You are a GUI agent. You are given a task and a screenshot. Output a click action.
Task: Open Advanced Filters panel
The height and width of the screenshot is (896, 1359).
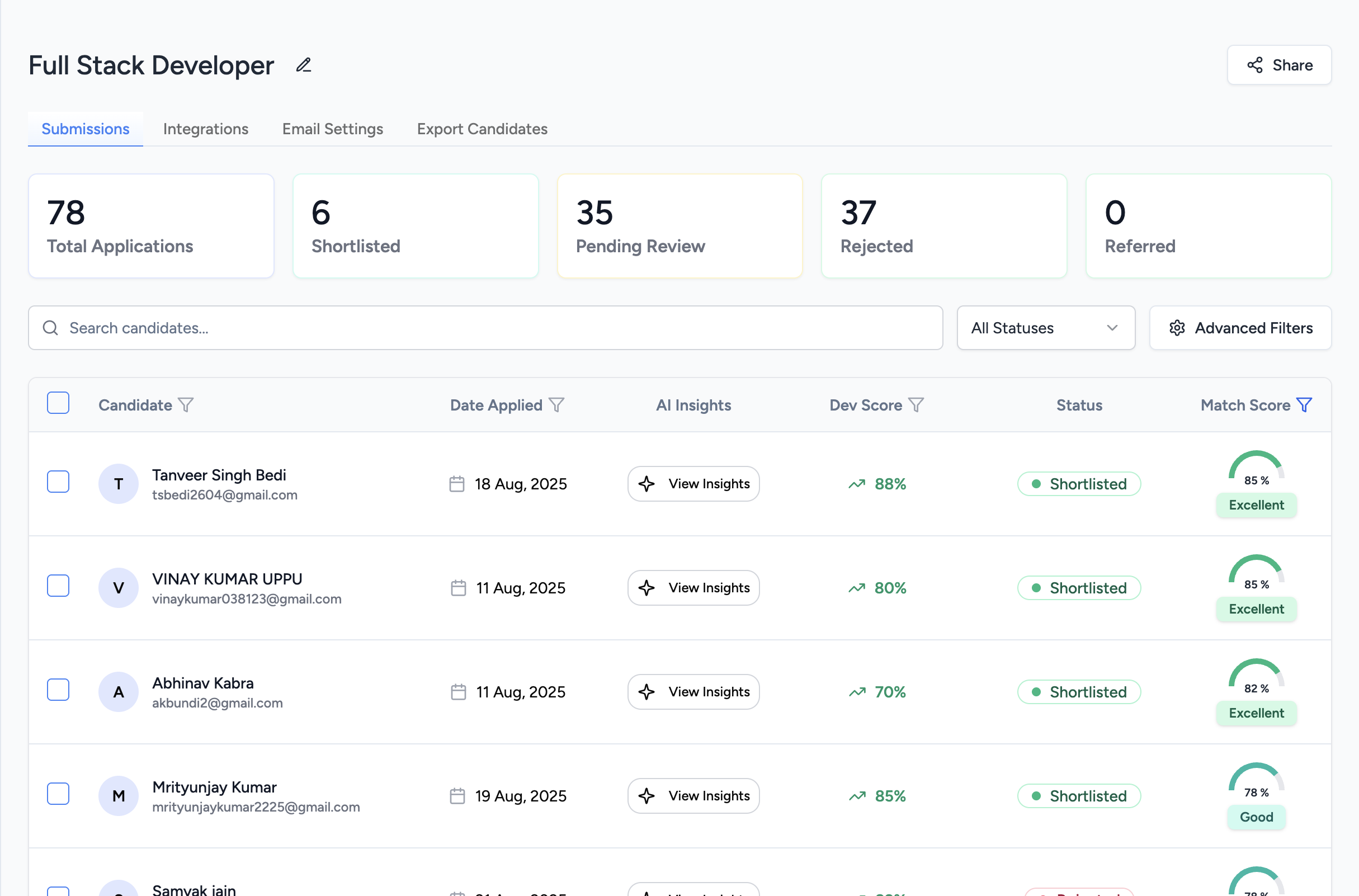[1240, 328]
